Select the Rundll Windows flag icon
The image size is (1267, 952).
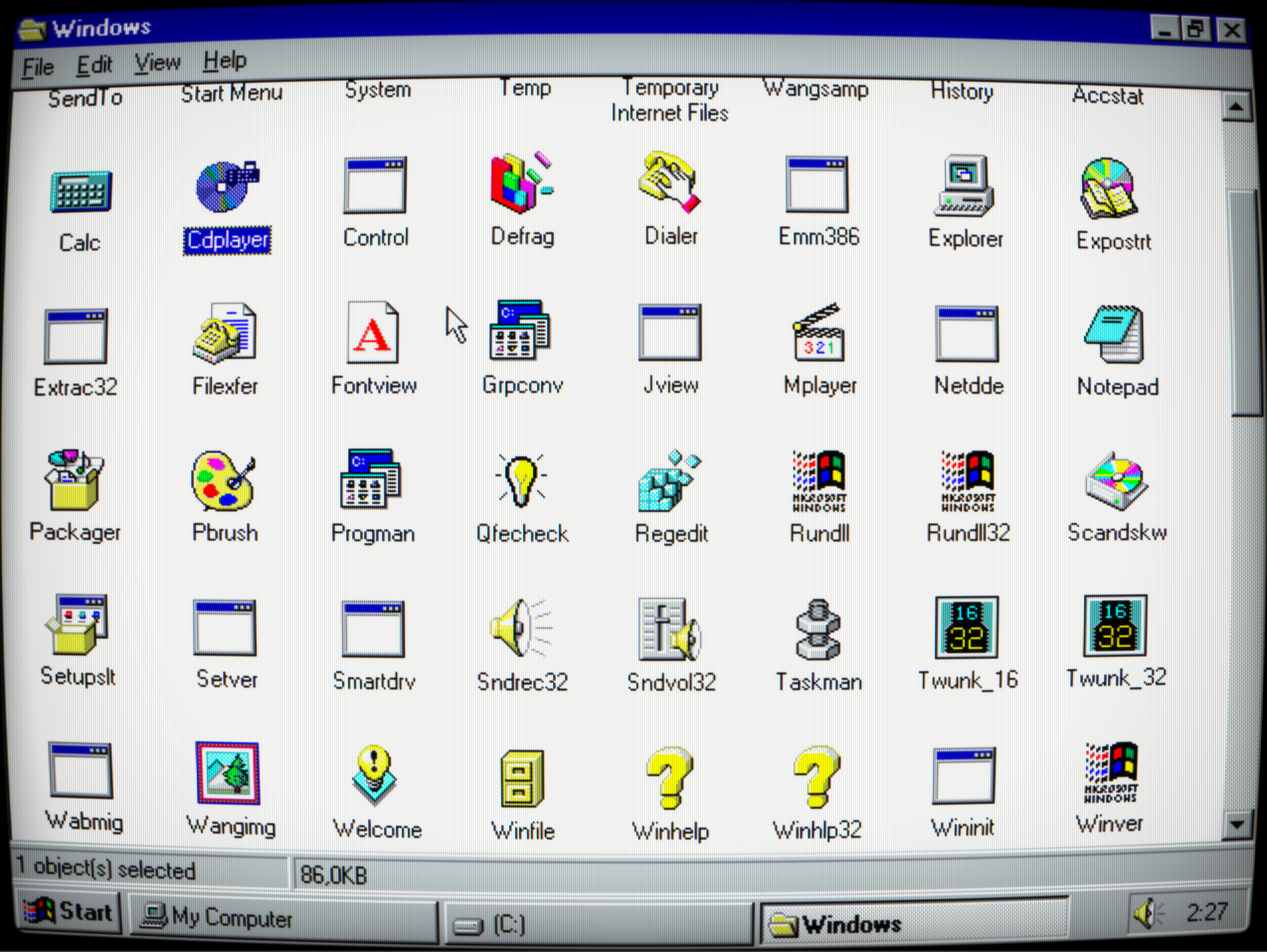point(819,481)
